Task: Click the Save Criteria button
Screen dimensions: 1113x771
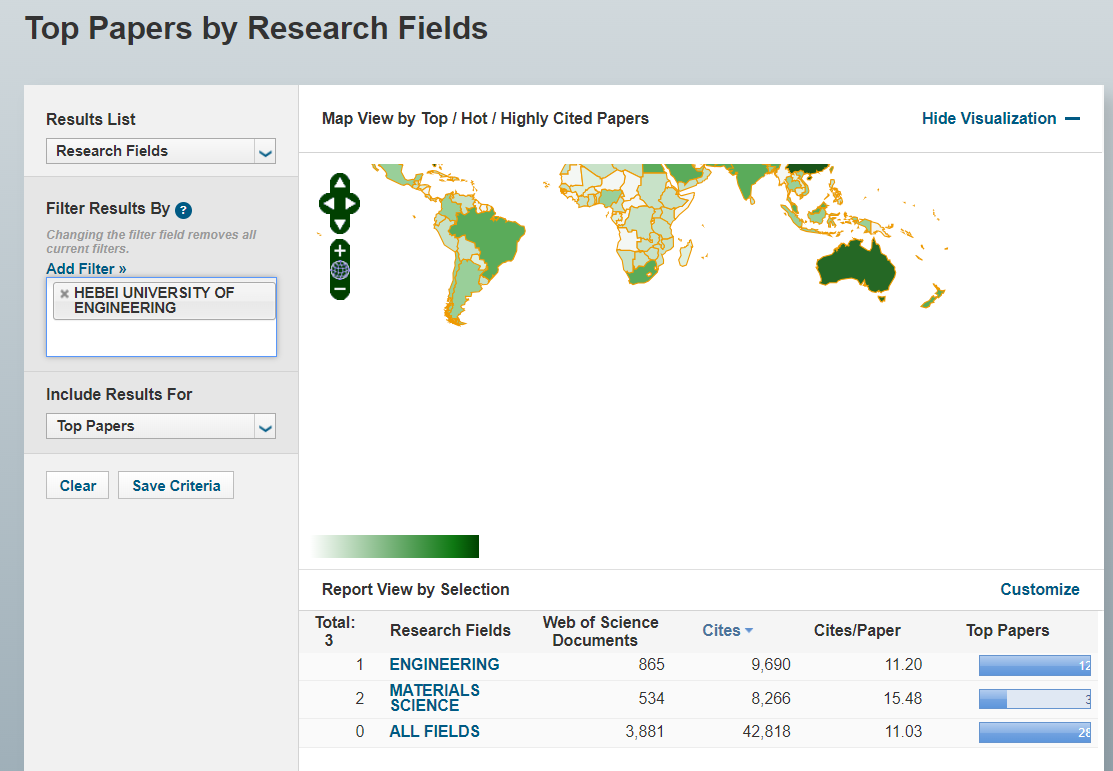Action: (x=176, y=486)
